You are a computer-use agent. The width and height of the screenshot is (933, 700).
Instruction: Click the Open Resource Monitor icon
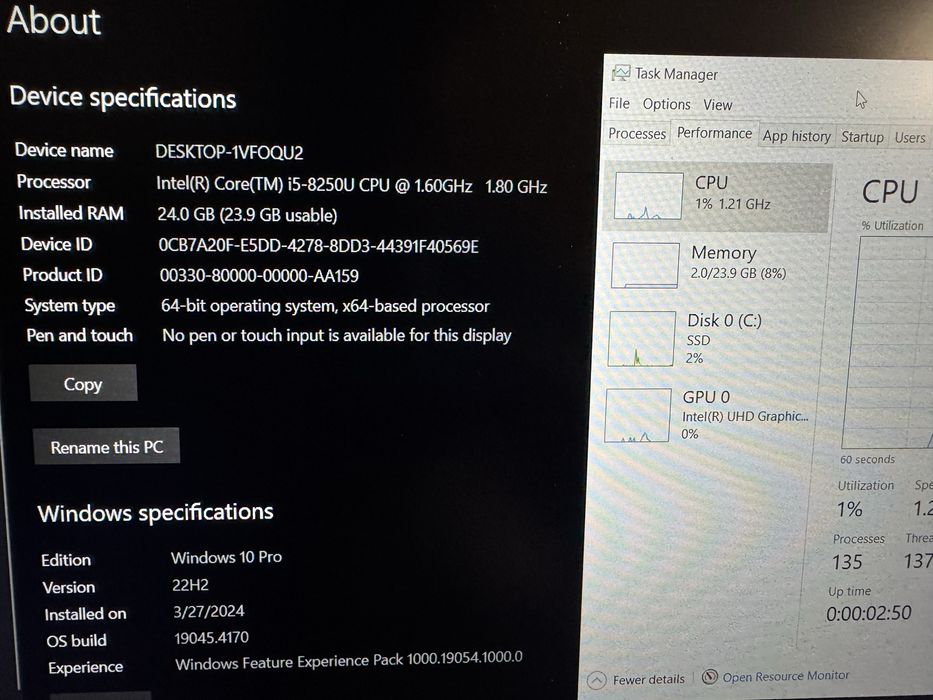pyautogui.click(x=709, y=677)
